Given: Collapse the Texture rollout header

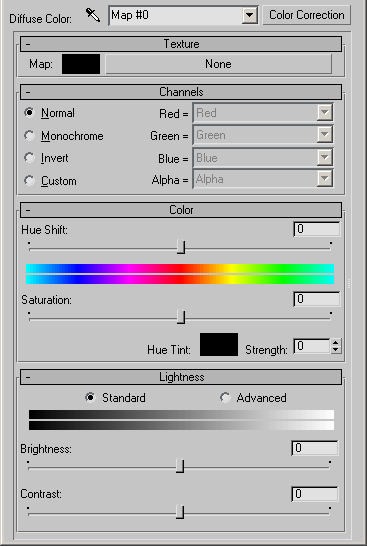Looking at the screenshot, I should (x=181, y=44).
